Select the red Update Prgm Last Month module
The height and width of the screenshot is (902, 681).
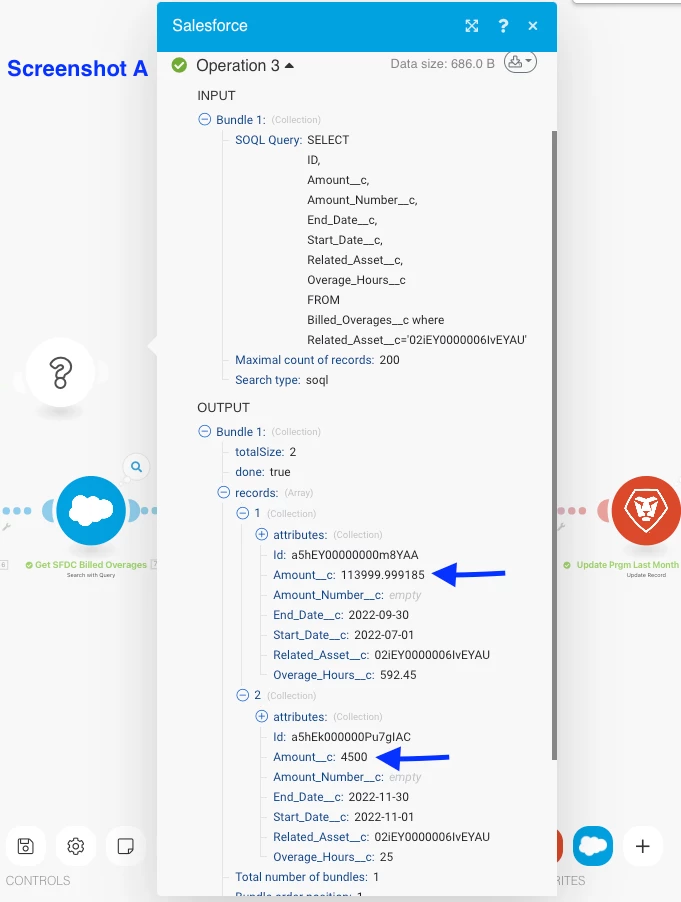646,510
